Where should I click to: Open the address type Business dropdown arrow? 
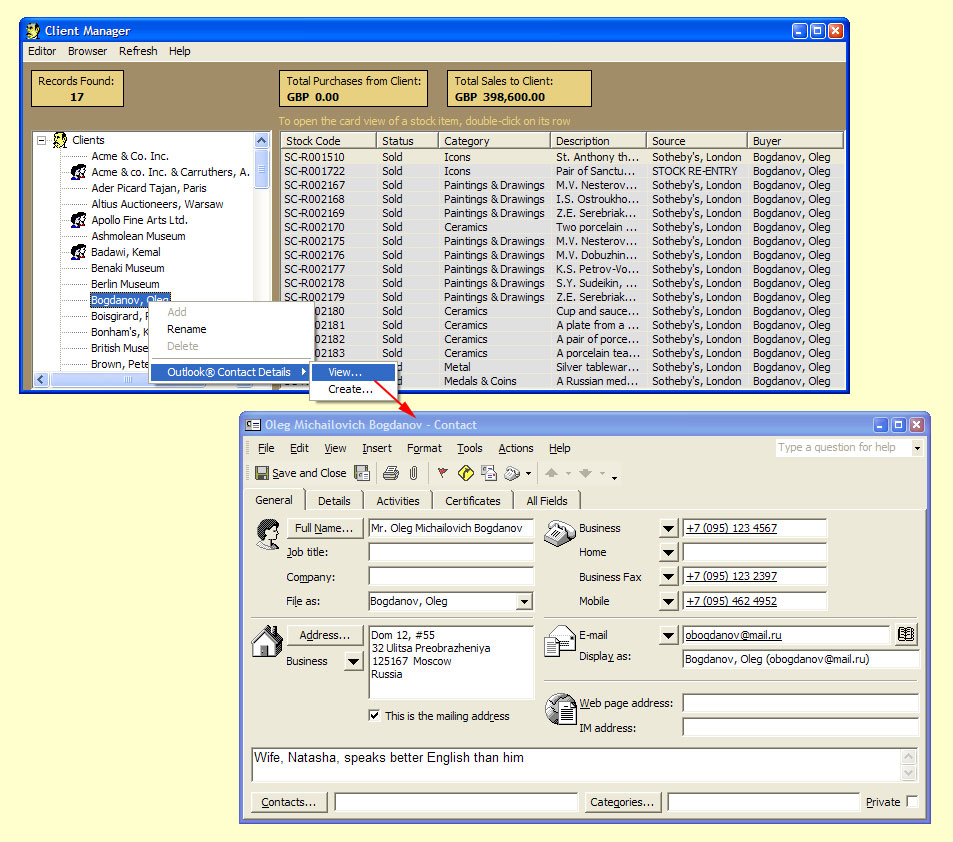point(353,661)
